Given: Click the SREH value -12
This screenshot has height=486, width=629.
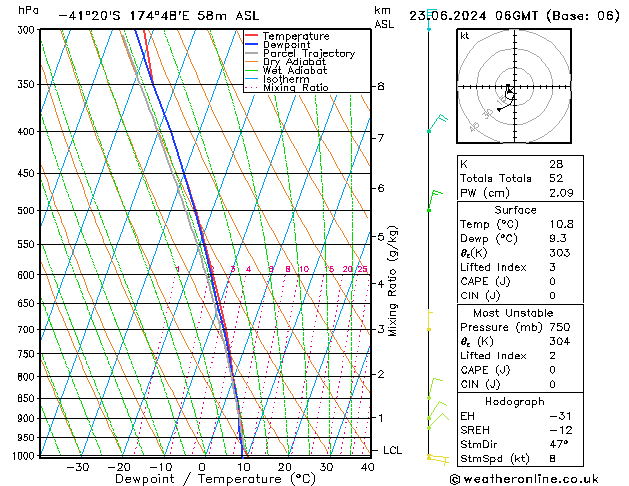Looking at the screenshot, I should 561,430.
